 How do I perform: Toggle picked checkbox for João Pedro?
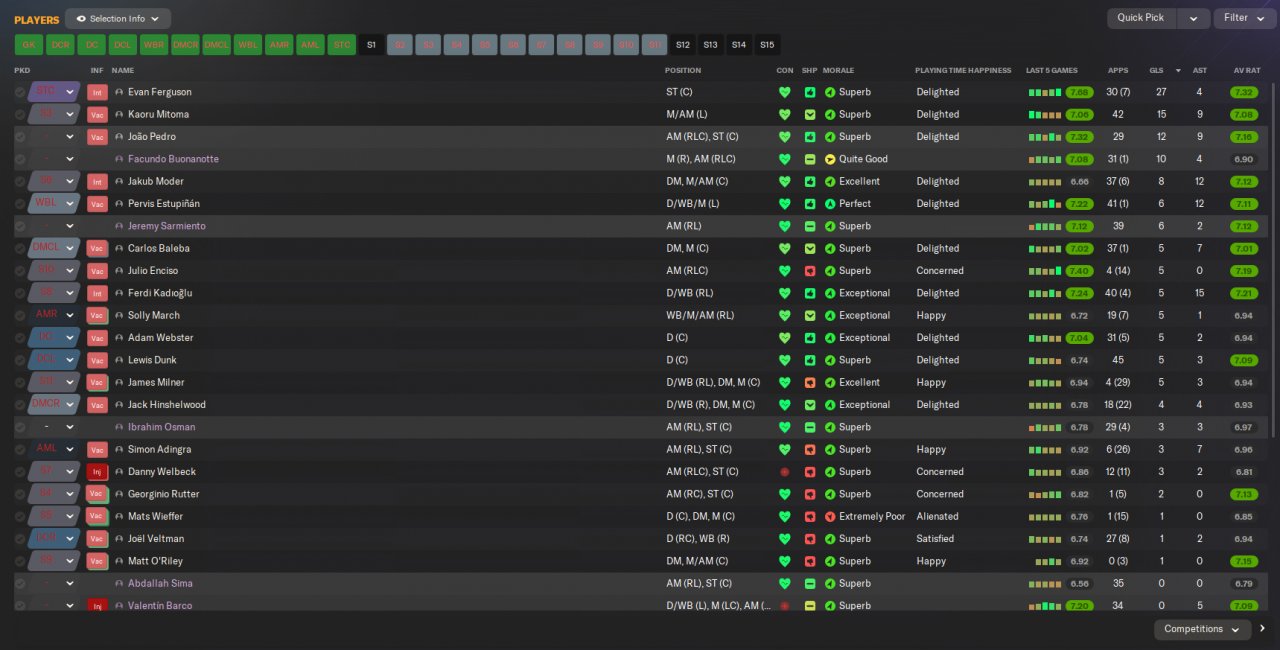tap(20, 137)
